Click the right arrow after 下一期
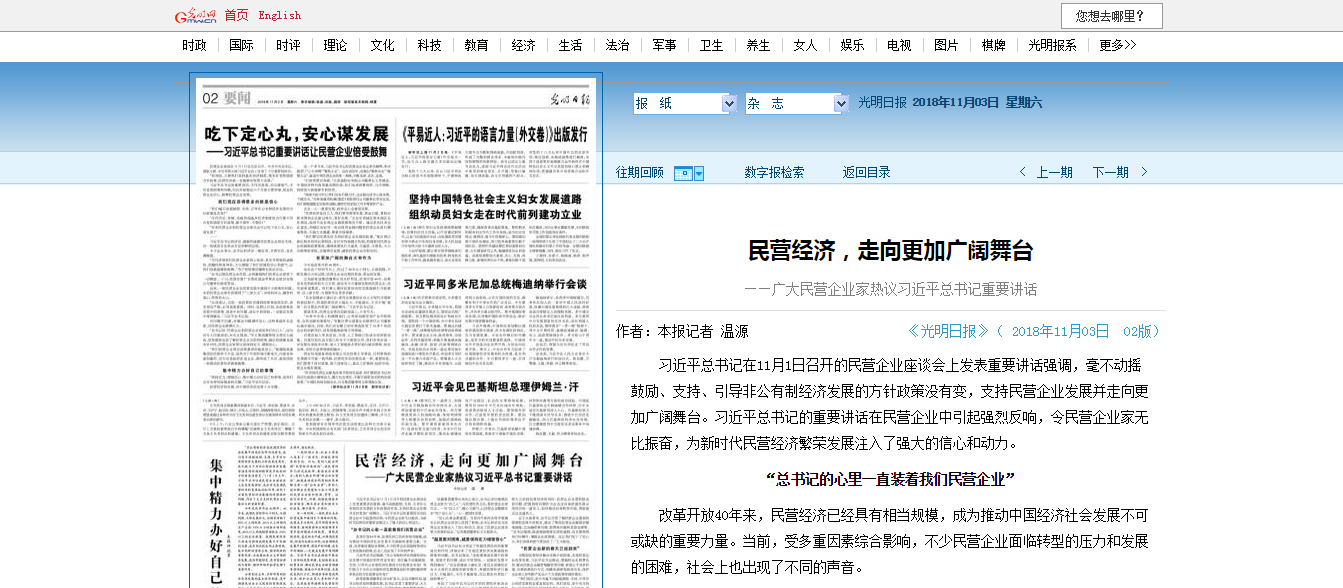 tap(1144, 172)
